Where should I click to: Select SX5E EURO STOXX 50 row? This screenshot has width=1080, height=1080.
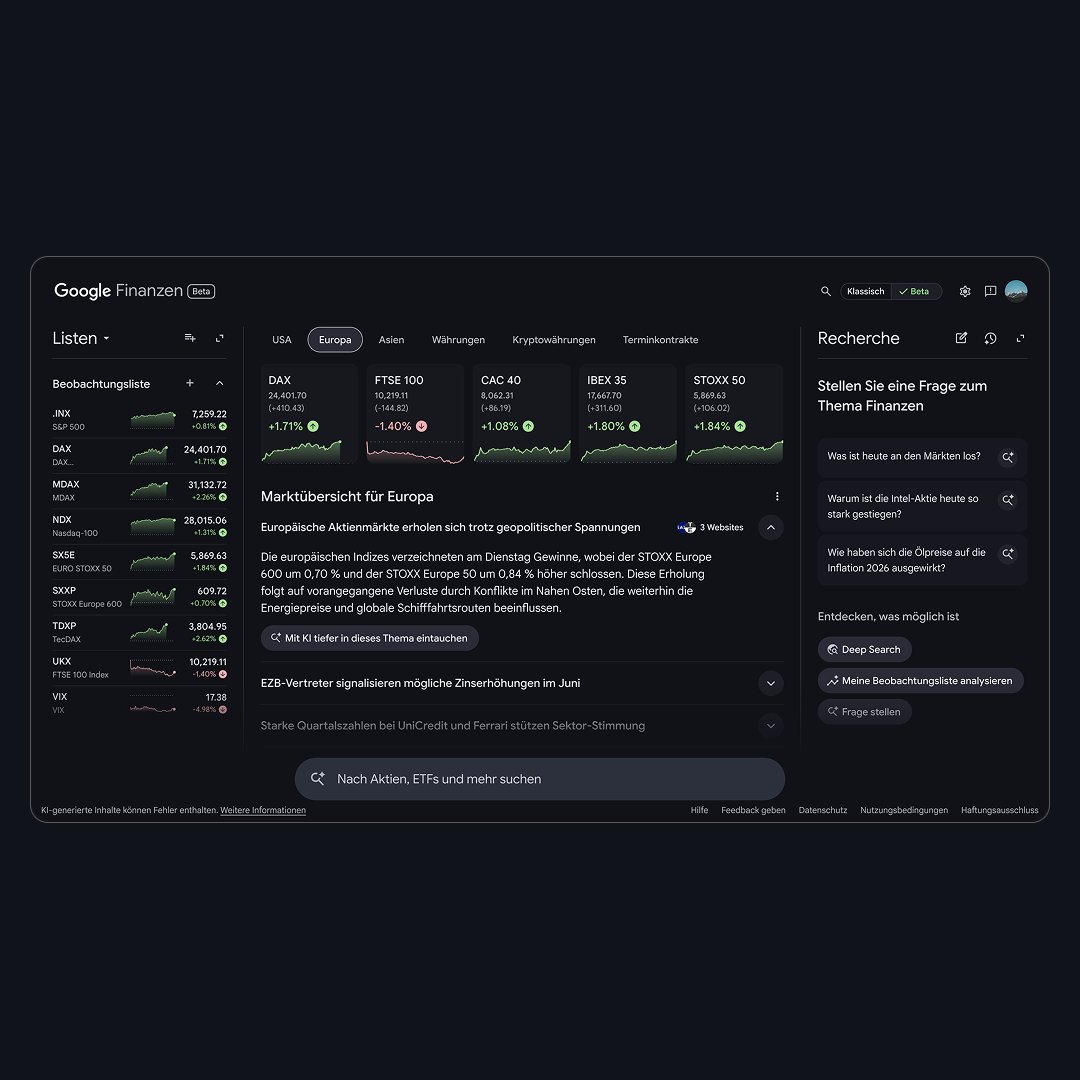(139, 561)
